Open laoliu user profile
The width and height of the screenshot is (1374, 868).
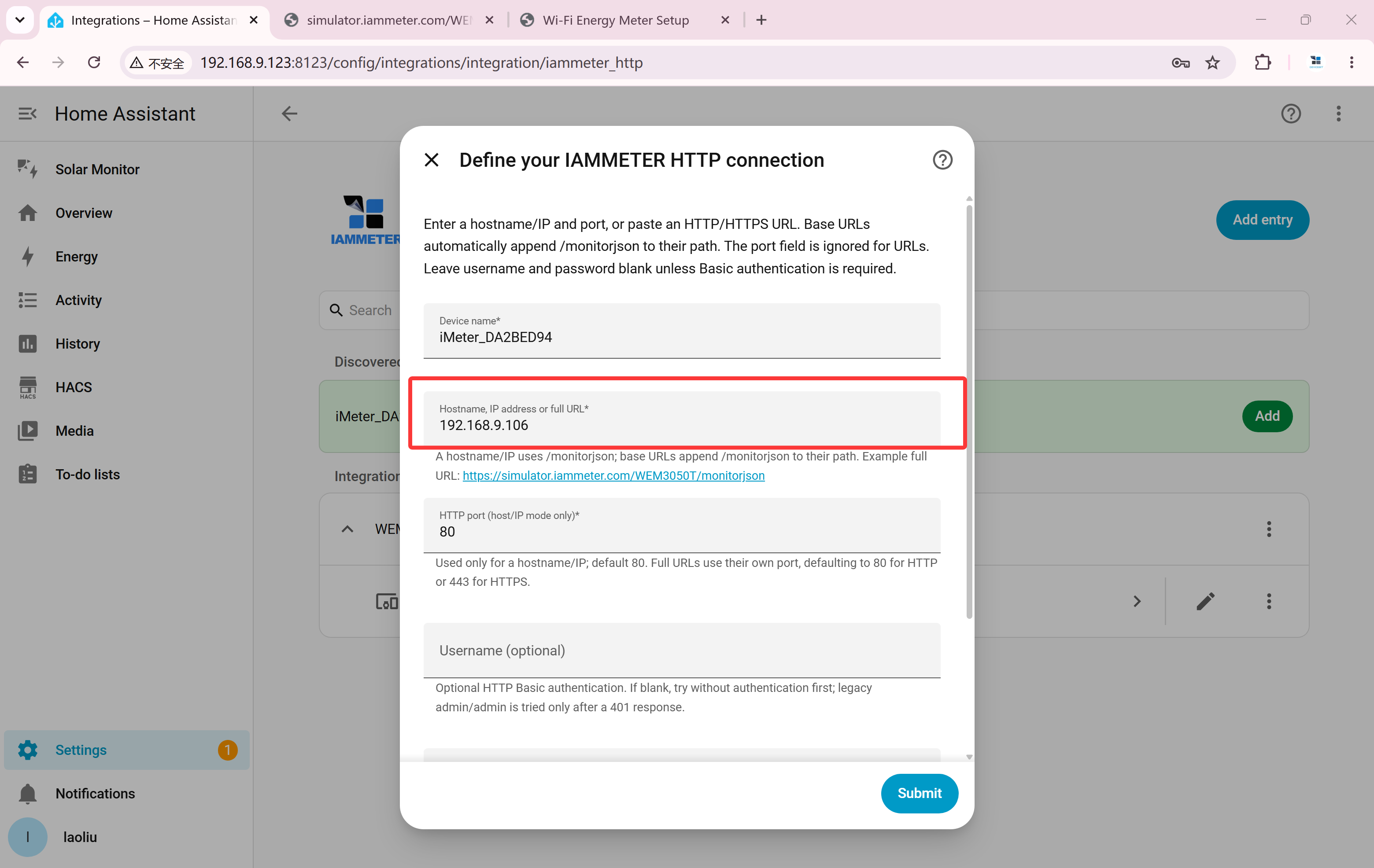[127, 837]
